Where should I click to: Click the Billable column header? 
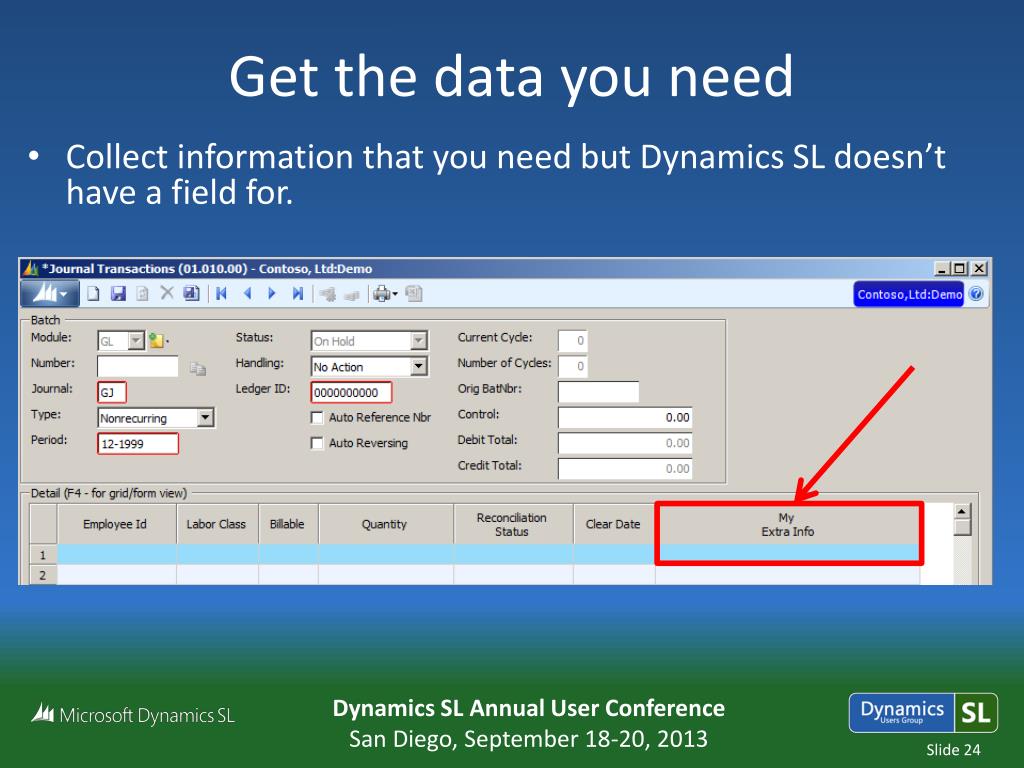pyautogui.click(x=288, y=524)
